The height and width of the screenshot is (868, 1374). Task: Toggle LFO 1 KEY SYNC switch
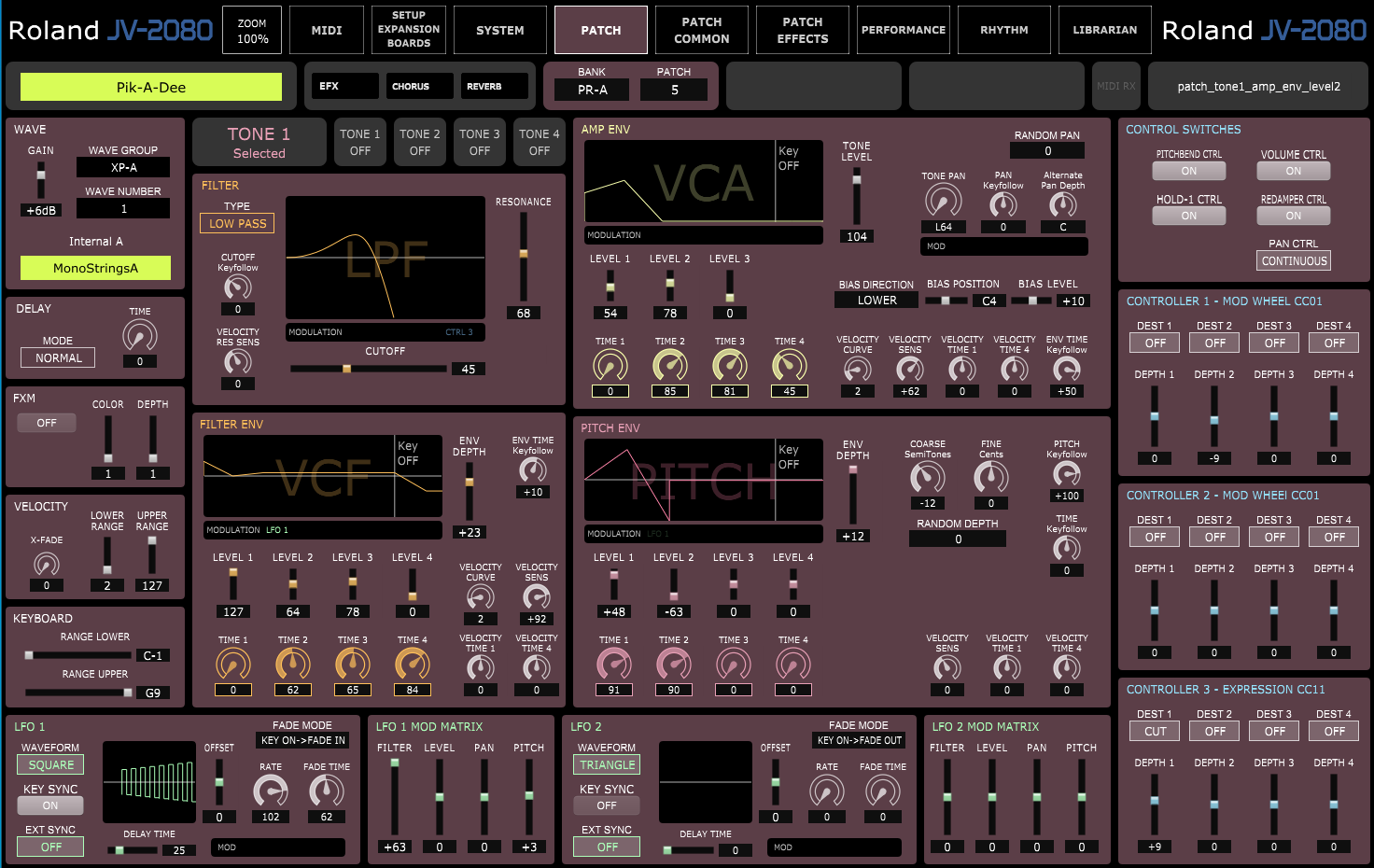tap(50, 805)
